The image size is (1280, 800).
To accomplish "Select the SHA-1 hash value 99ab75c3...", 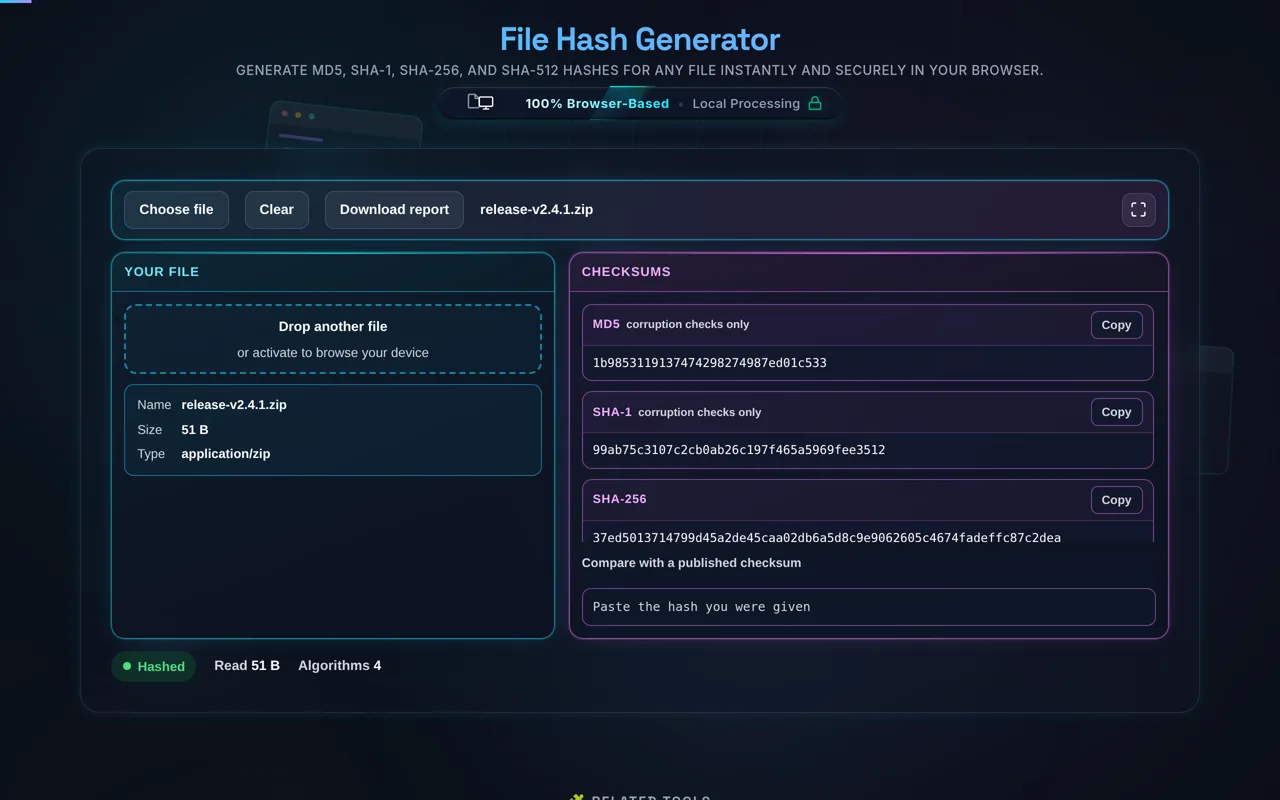I will [x=739, y=450].
